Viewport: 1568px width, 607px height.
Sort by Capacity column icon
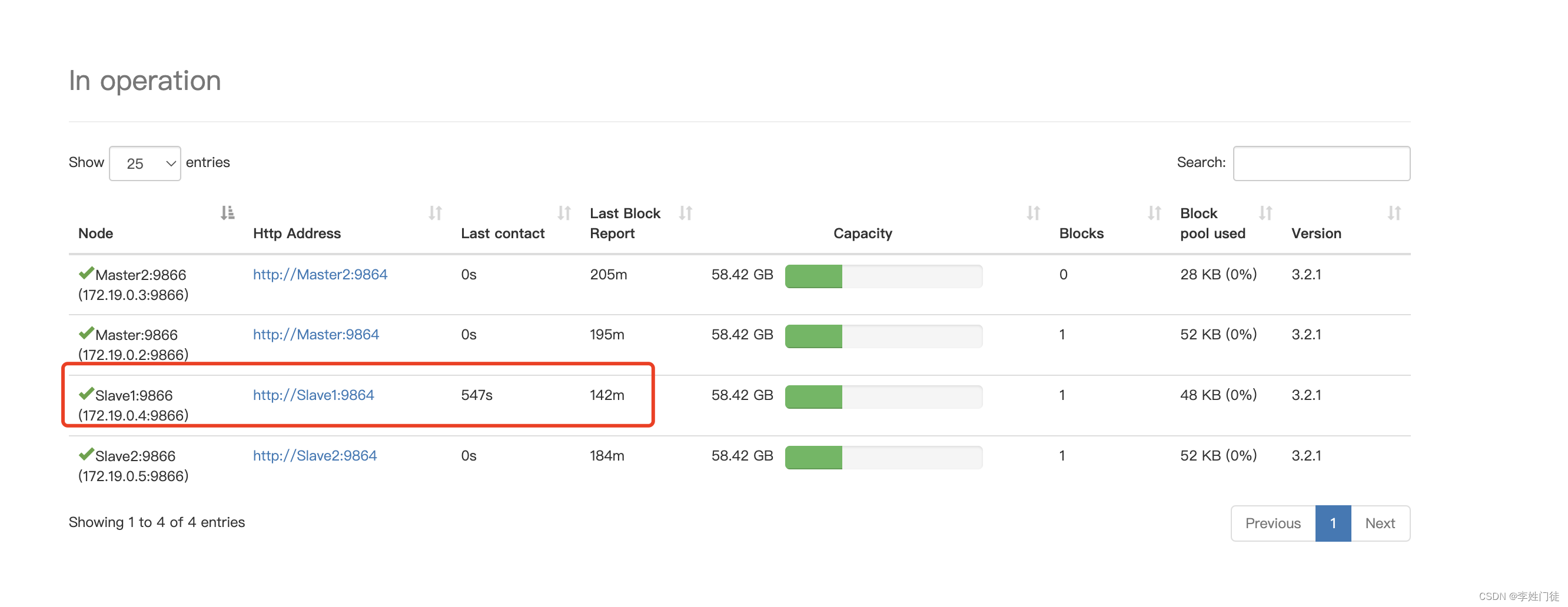coord(1034,213)
